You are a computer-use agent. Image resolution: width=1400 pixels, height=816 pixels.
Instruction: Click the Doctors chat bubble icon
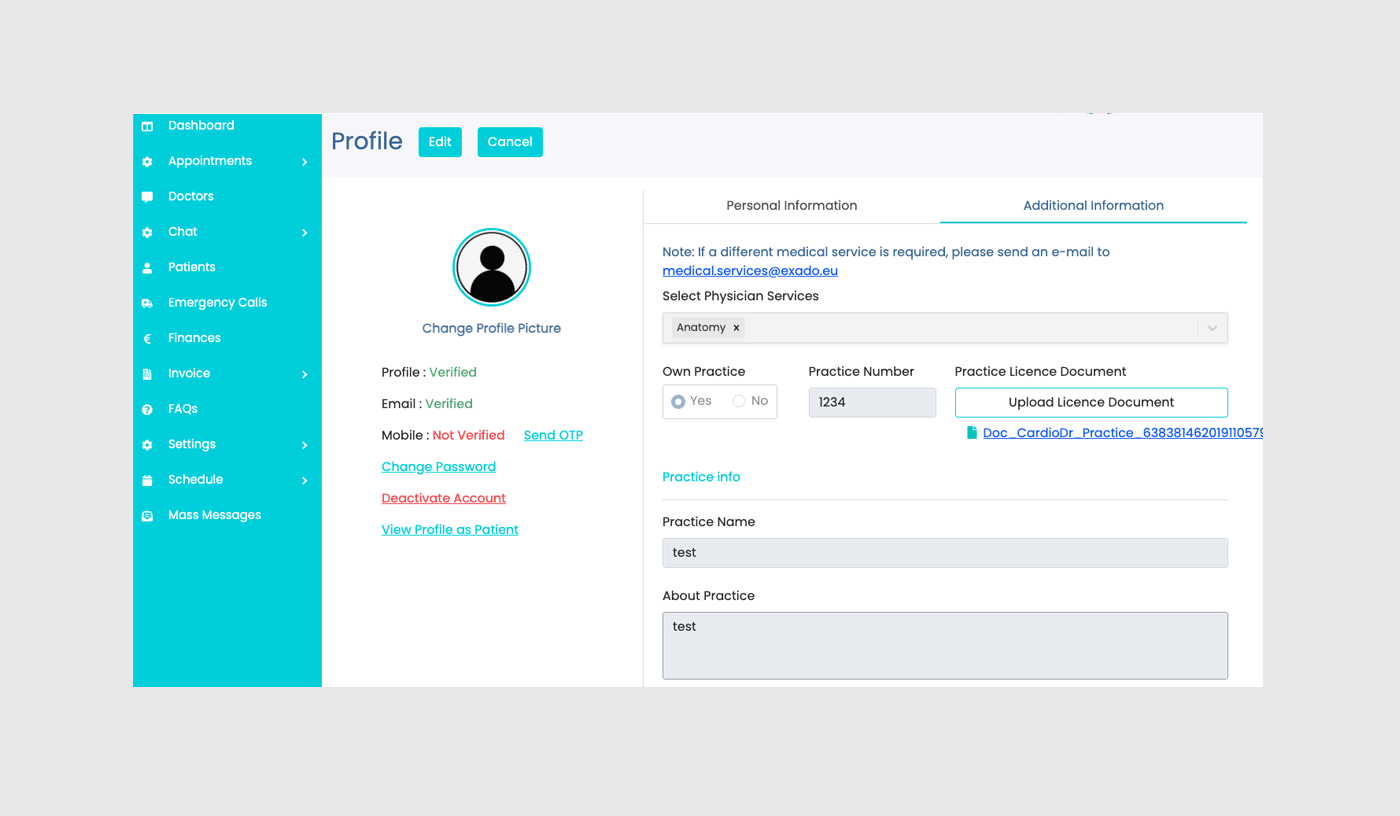pos(147,196)
